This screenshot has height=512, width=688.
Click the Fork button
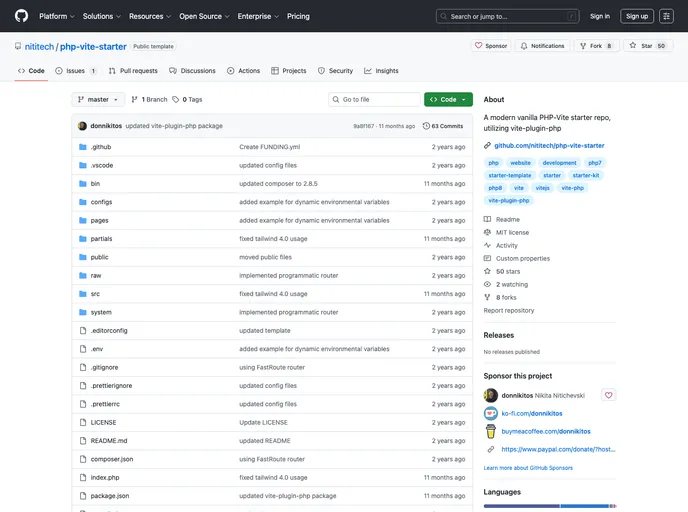(x=596, y=46)
